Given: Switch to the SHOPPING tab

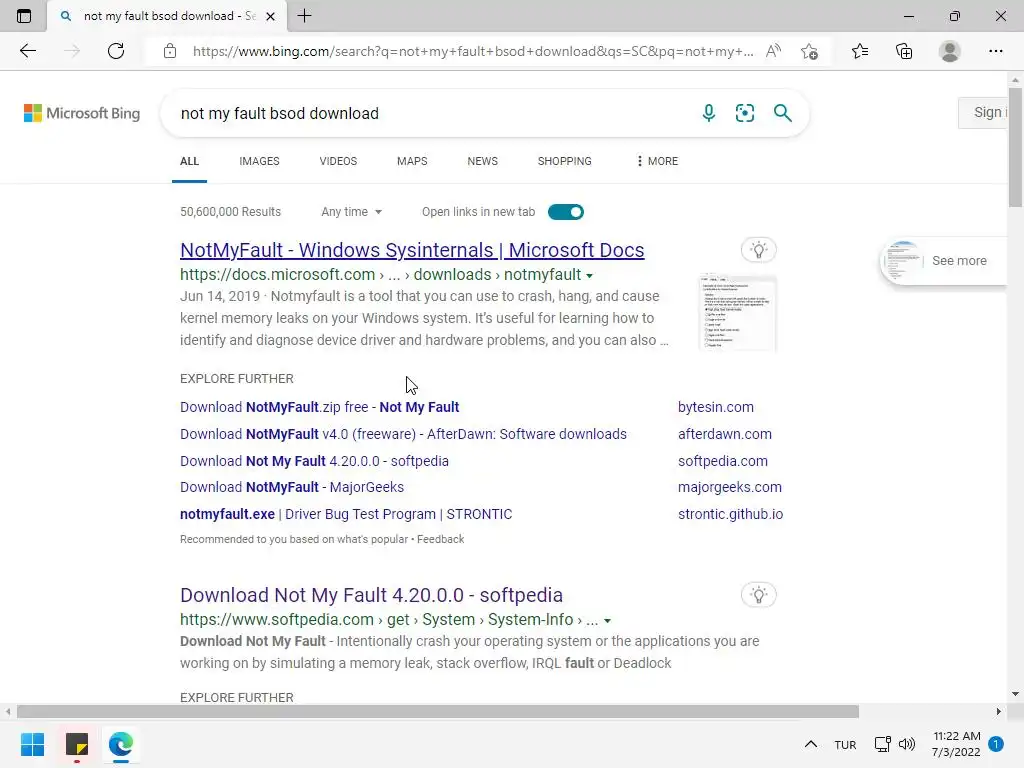Looking at the screenshot, I should (x=565, y=161).
